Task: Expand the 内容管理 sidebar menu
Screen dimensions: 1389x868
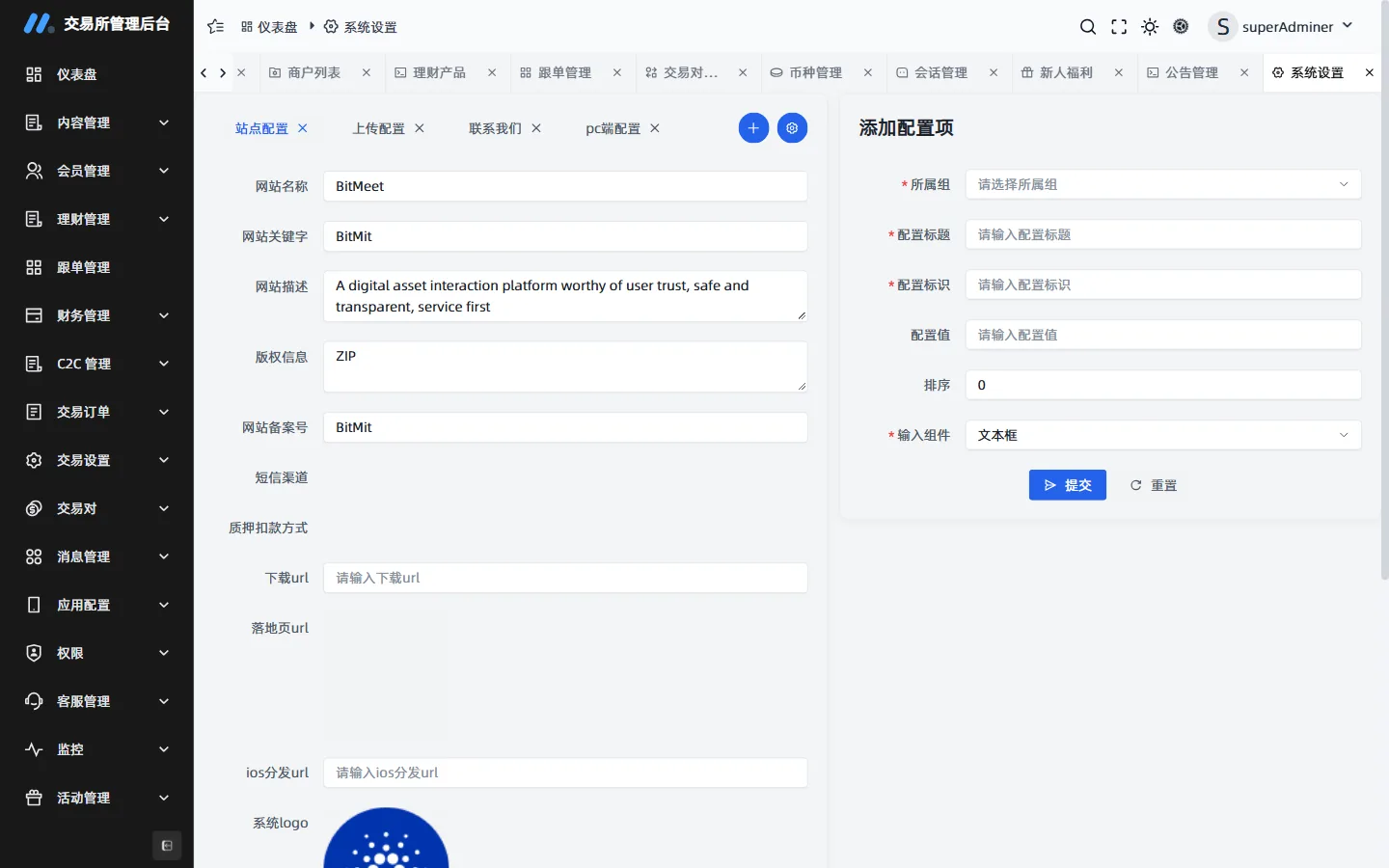Action: 96,122
